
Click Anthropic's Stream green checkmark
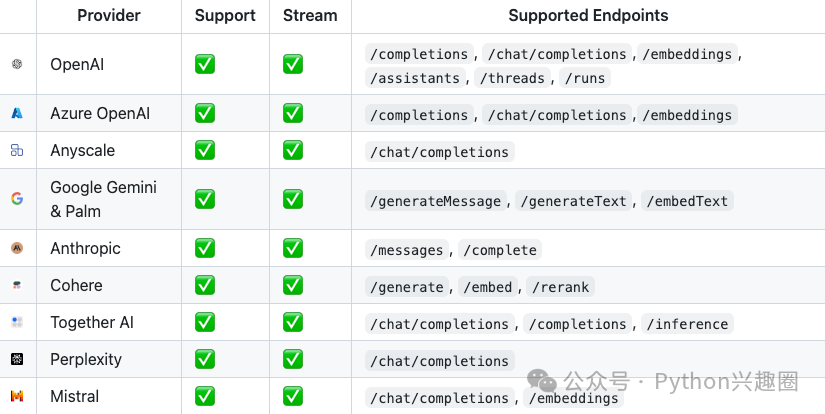293,248
